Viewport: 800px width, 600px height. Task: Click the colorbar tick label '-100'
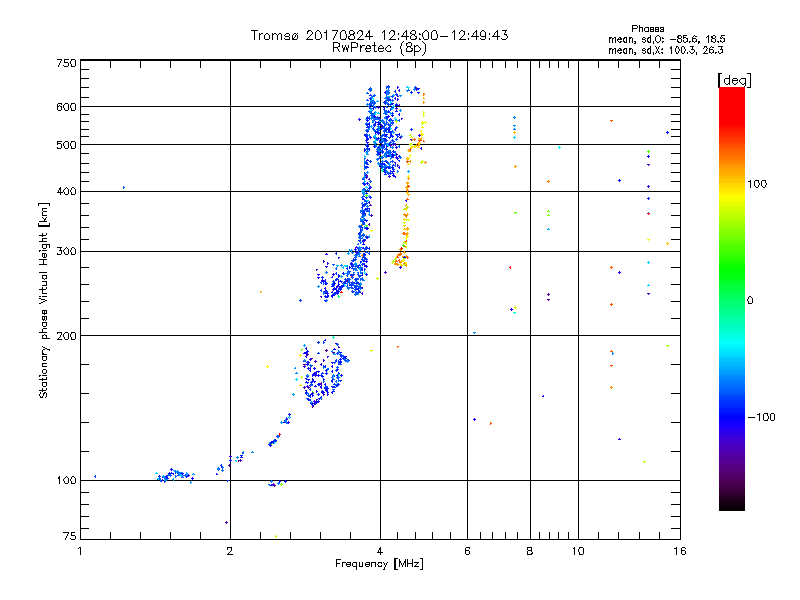(761, 417)
